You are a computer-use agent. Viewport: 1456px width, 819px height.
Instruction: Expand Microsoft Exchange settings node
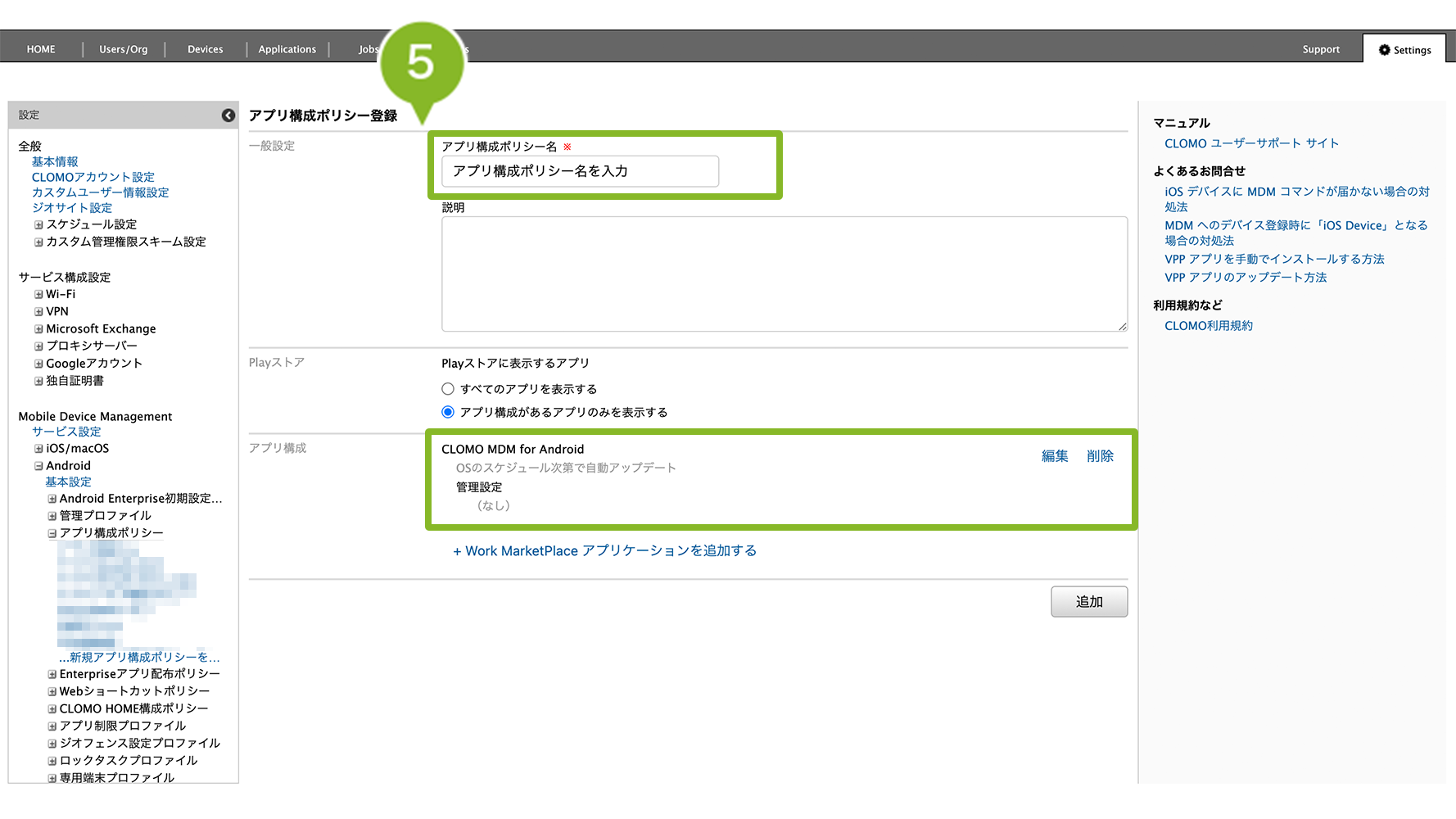coord(38,329)
